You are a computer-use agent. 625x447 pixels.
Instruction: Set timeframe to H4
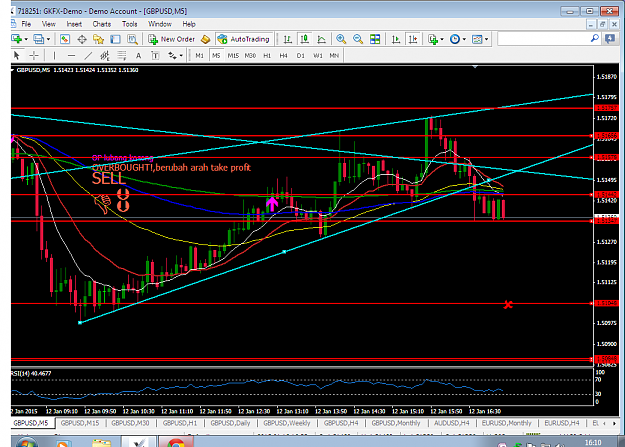click(283, 55)
